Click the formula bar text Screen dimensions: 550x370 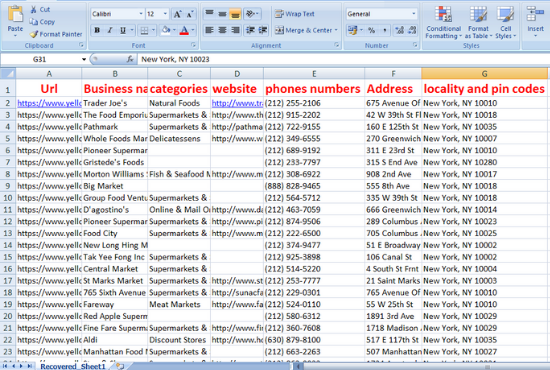175,59
